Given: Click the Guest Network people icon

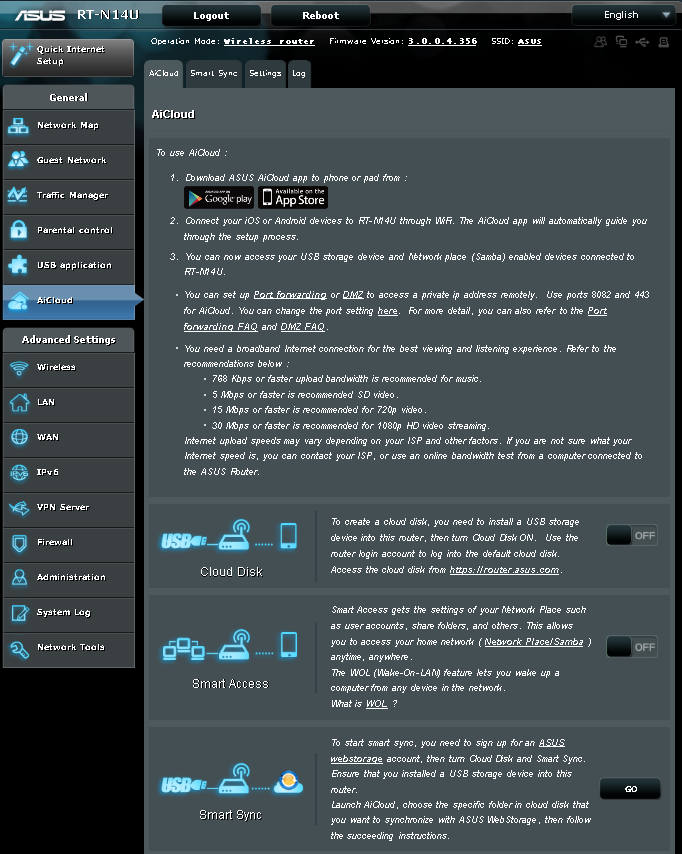Looking at the screenshot, I should click(x=19, y=160).
